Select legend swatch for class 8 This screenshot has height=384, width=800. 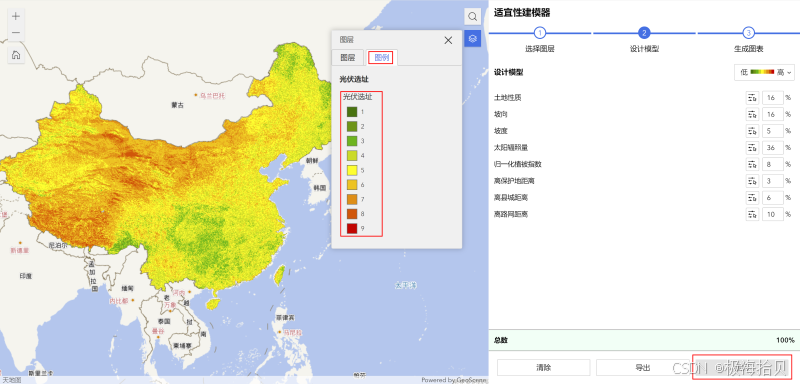(x=352, y=214)
